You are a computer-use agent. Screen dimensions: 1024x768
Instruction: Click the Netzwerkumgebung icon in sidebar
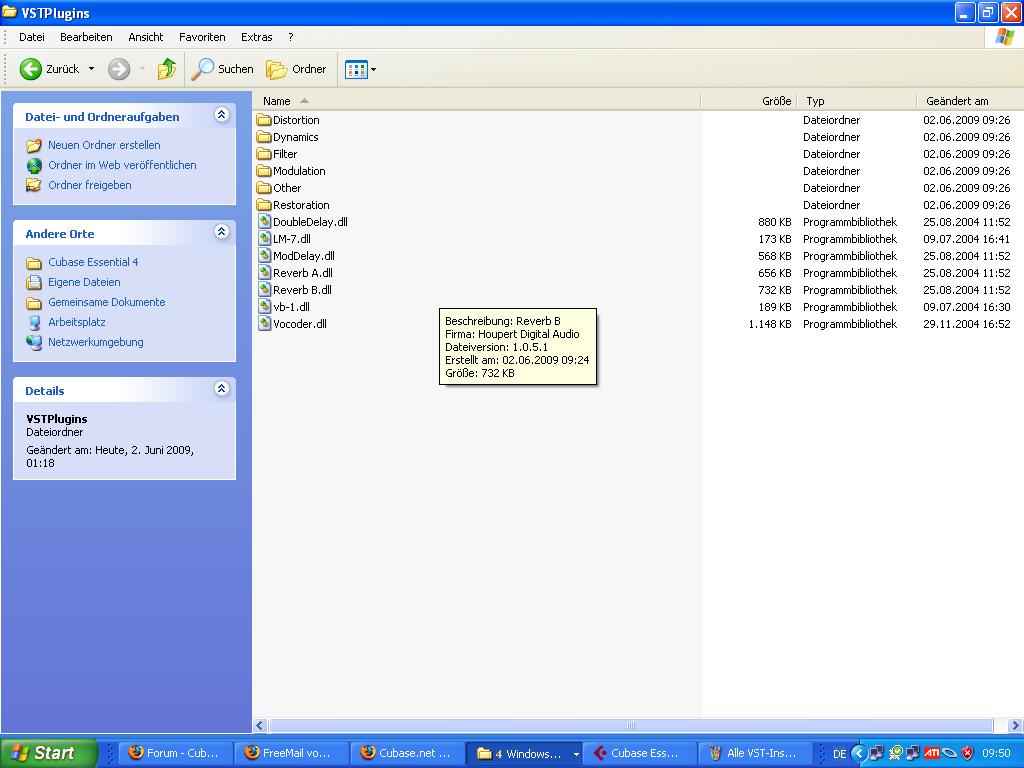34,342
